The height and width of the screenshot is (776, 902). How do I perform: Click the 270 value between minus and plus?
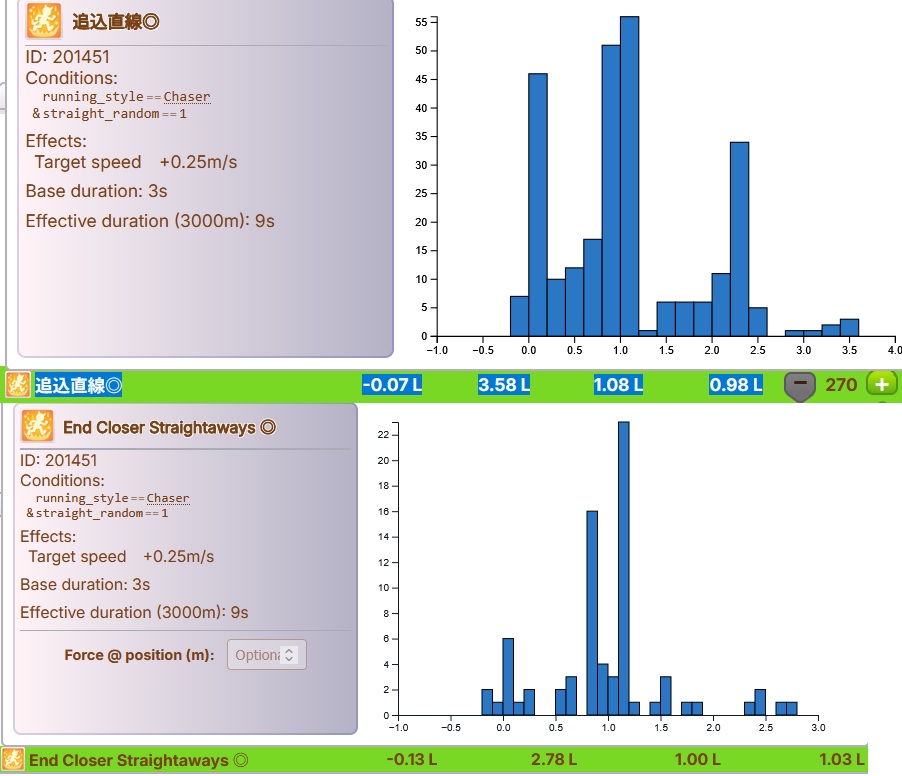point(841,384)
